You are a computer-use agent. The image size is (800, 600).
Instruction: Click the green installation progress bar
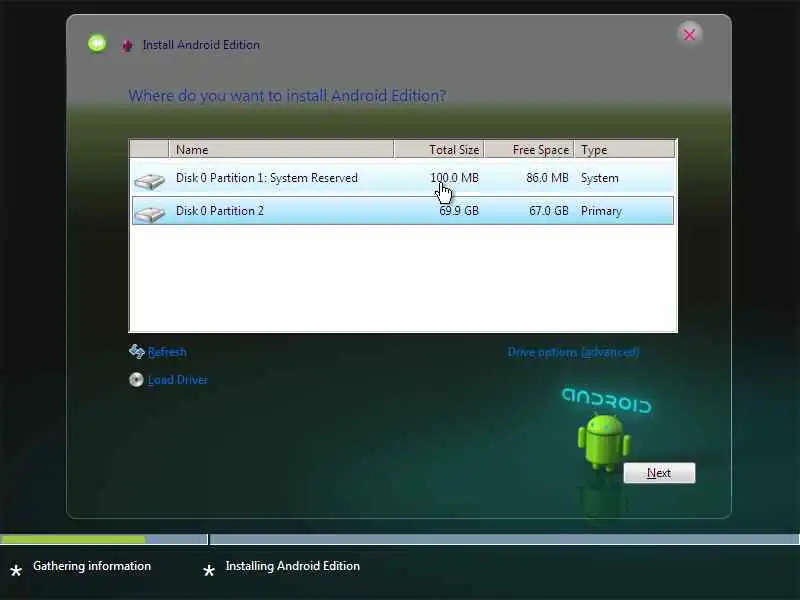(x=73, y=539)
